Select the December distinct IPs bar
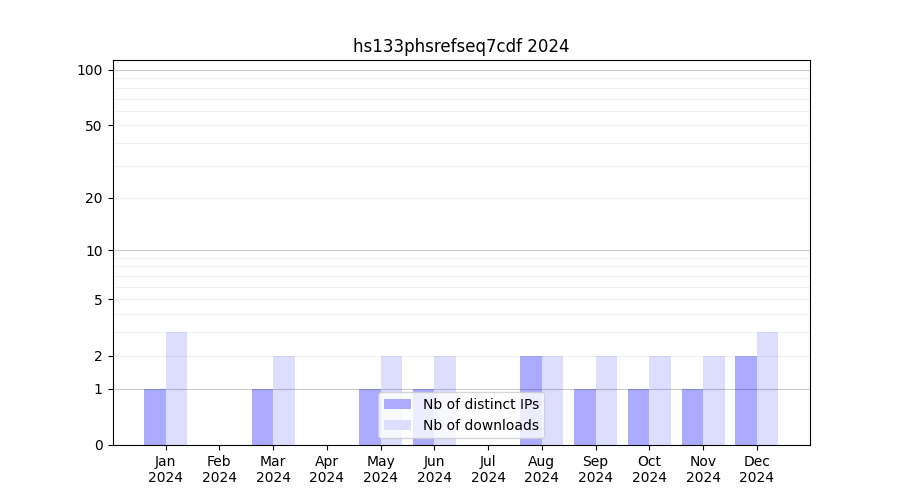The width and height of the screenshot is (900, 500). (746, 400)
